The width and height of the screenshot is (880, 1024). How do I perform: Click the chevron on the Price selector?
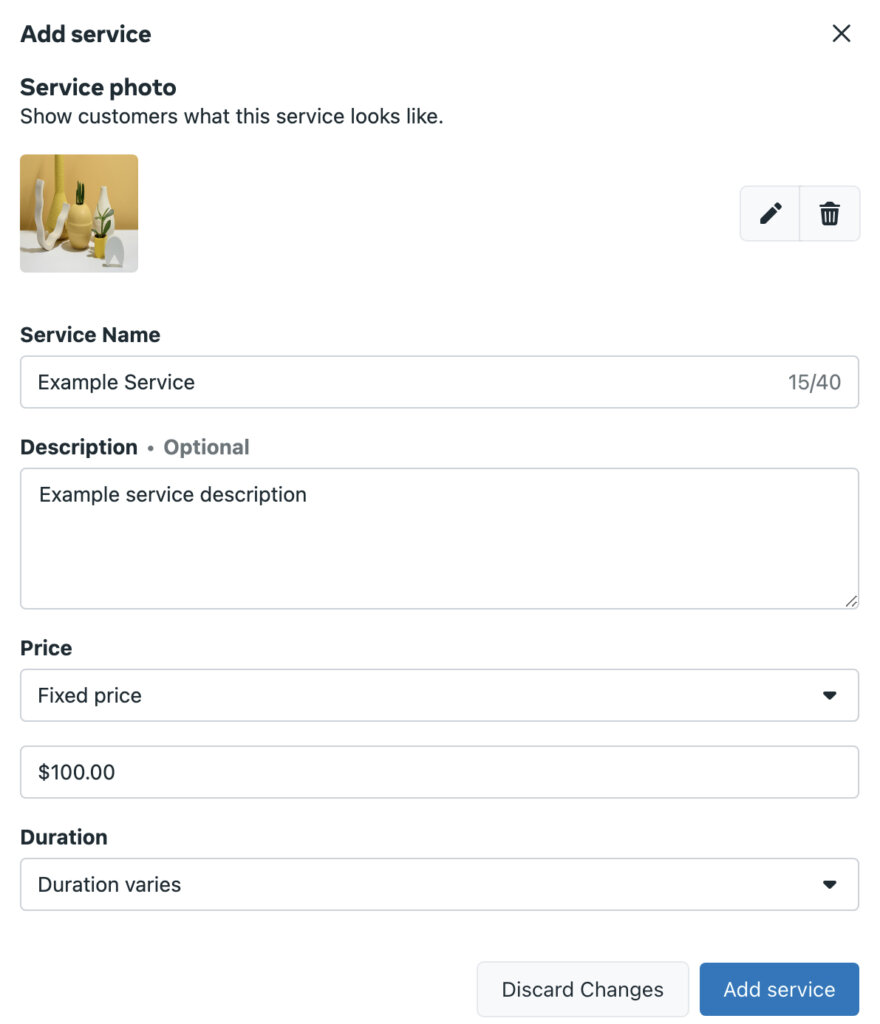click(830, 695)
